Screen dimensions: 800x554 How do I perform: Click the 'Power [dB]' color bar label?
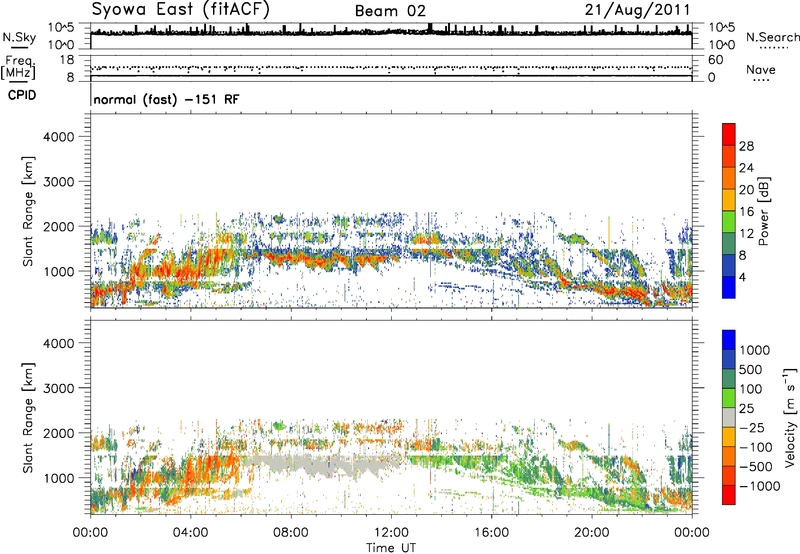[764, 211]
